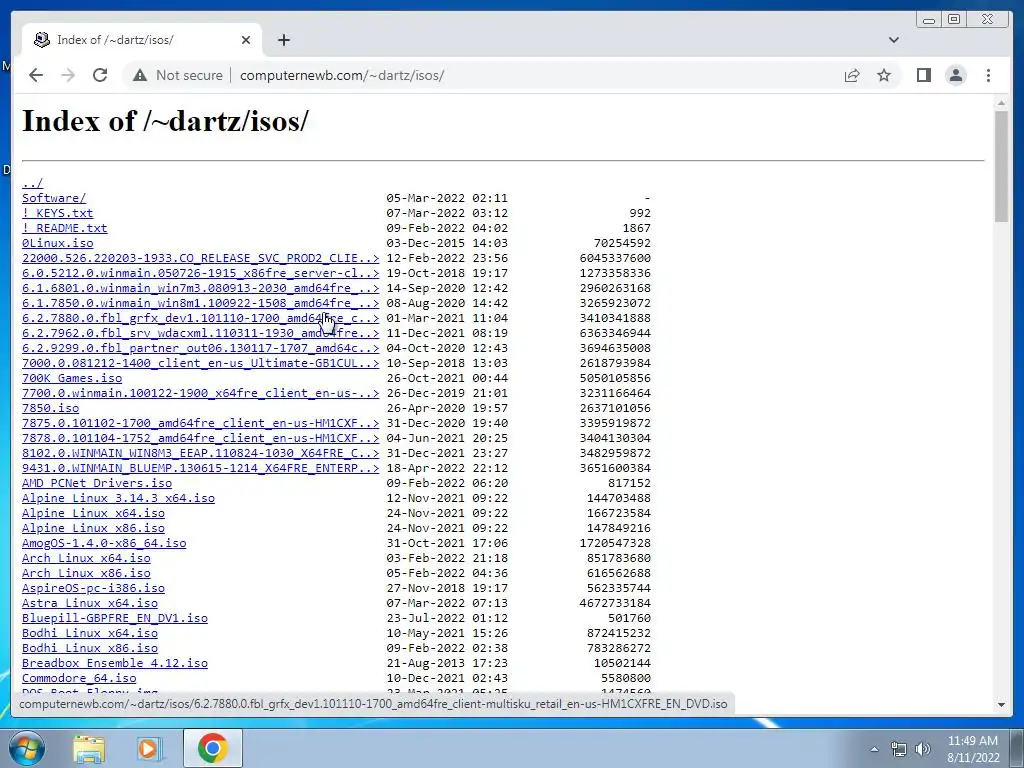Download Arch_Linux_x64.iso
Screen dimensions: 1024x768
[86, 558]
